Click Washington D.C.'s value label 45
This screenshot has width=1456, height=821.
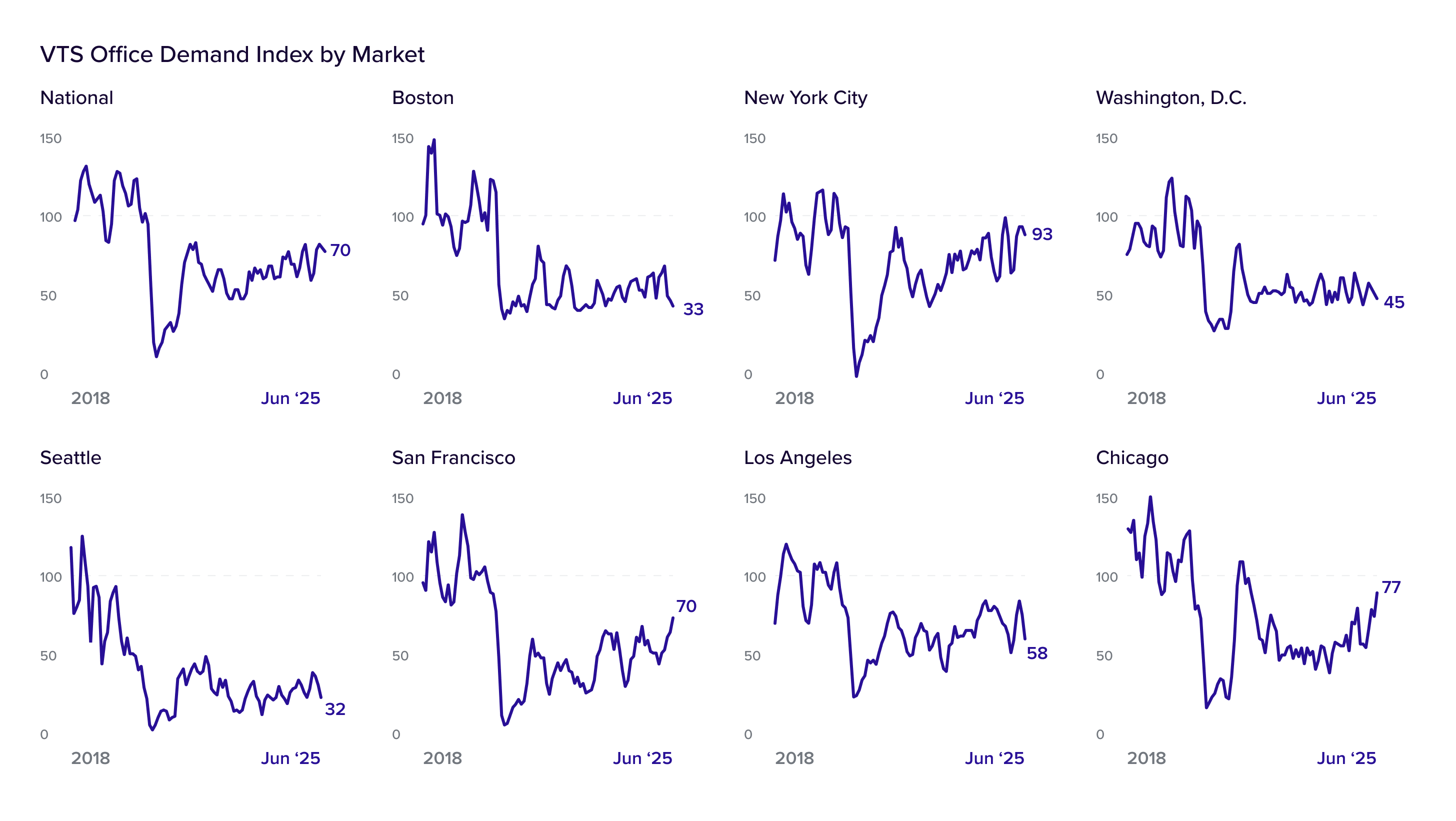[x=1394, y=302]
